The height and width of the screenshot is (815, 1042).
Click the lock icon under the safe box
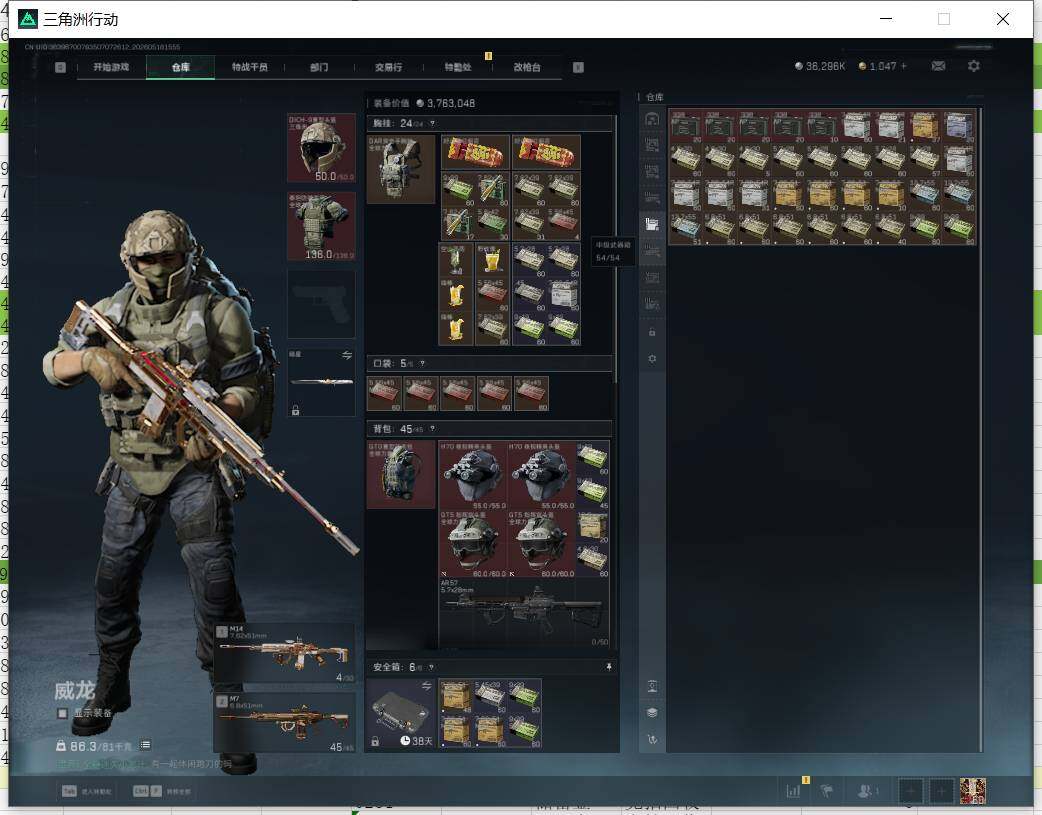click(x=375, y=741)
